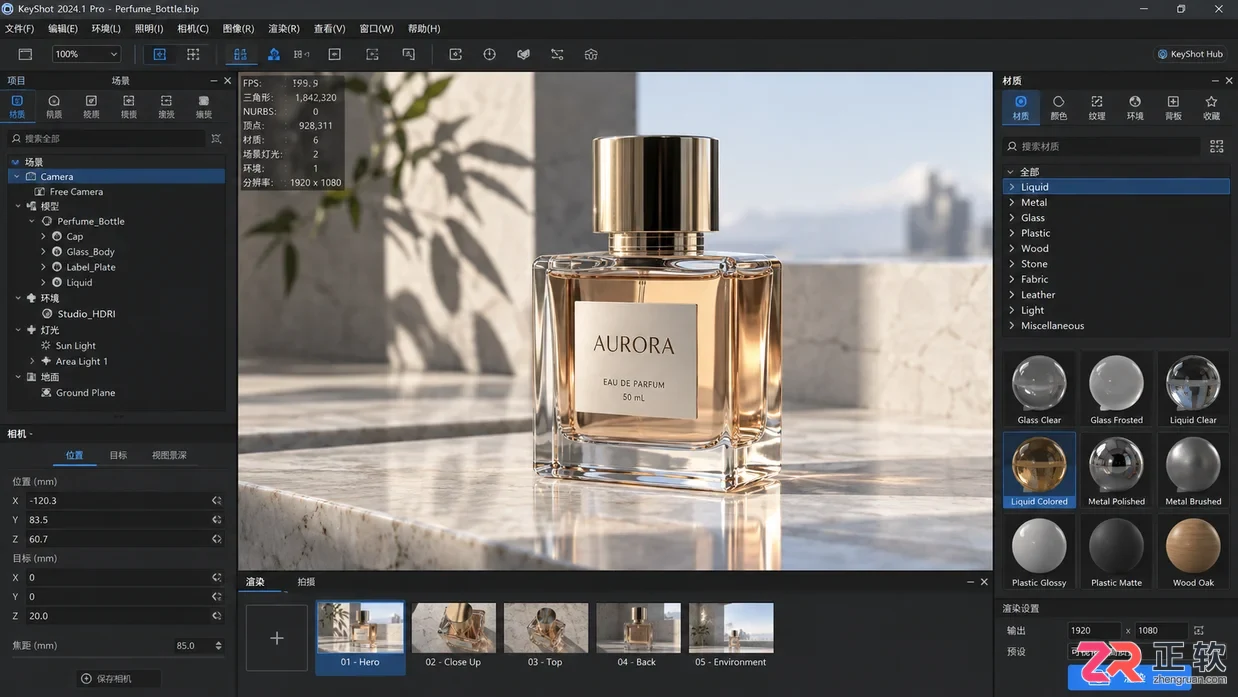Expand the Glass_Body tree node

pos(44,252)
